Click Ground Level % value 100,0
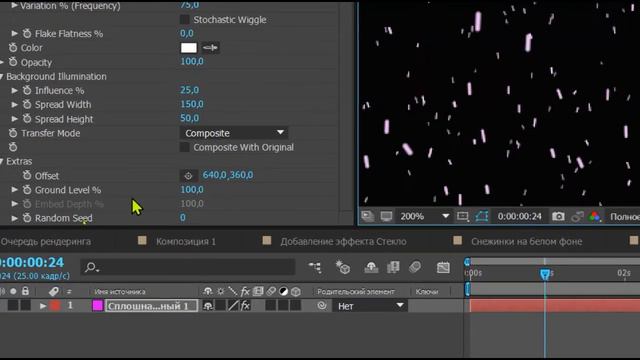This screenshot has width=640, height=360. click(192, 189)
